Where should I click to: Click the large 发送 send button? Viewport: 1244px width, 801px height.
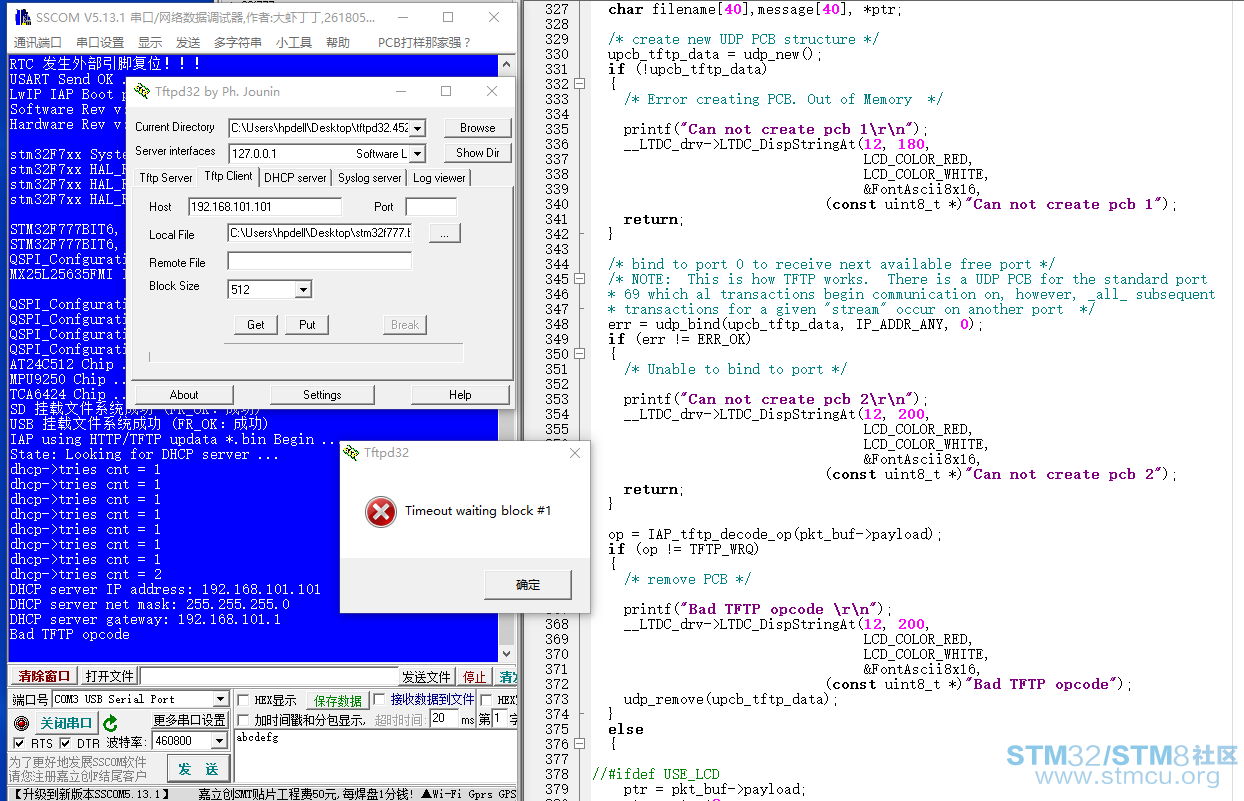coord(198,769)
